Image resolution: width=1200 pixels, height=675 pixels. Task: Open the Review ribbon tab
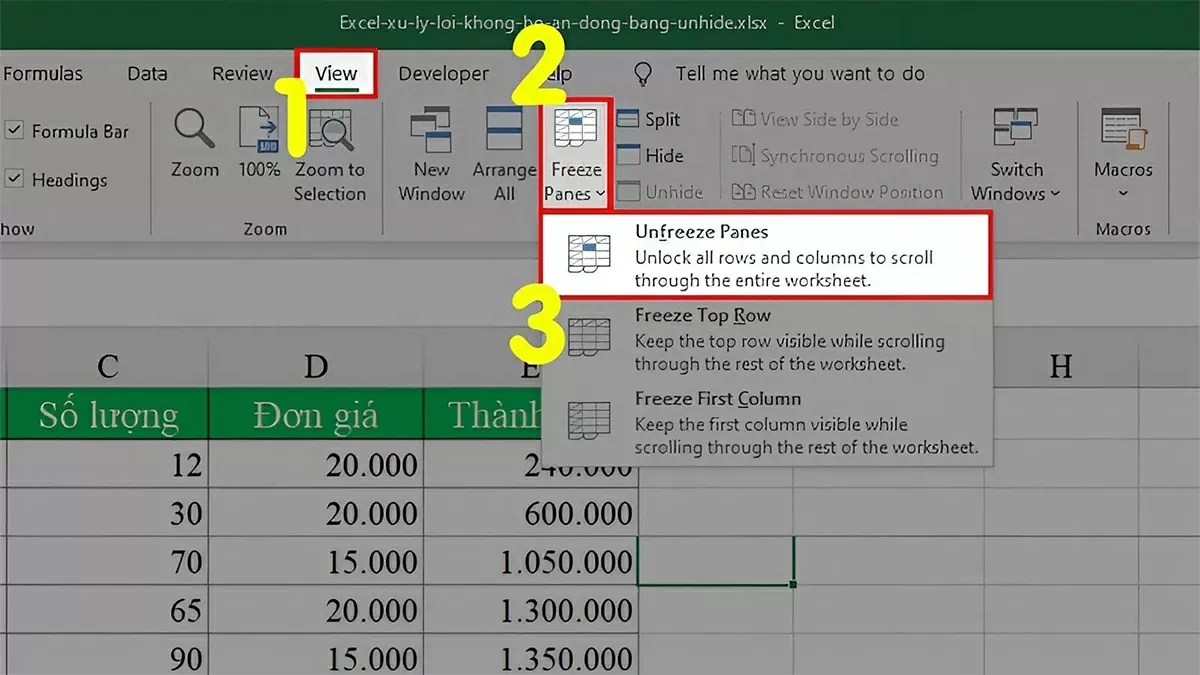(241, 73)
